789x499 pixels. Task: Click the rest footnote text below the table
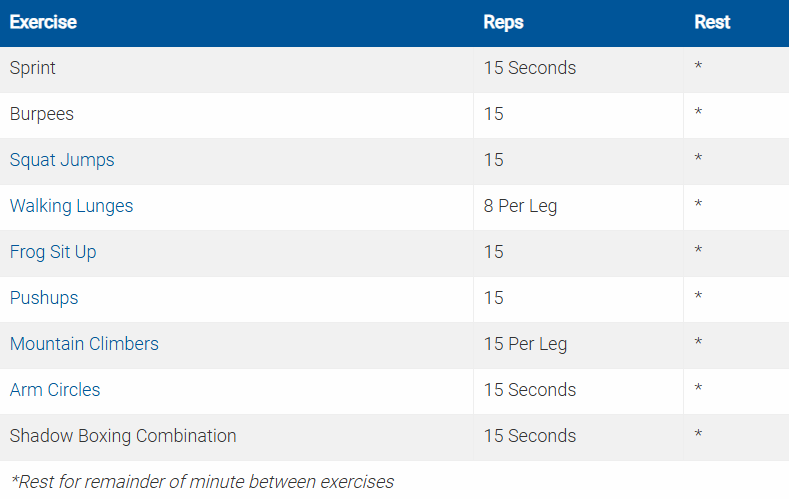pos(202,481)
